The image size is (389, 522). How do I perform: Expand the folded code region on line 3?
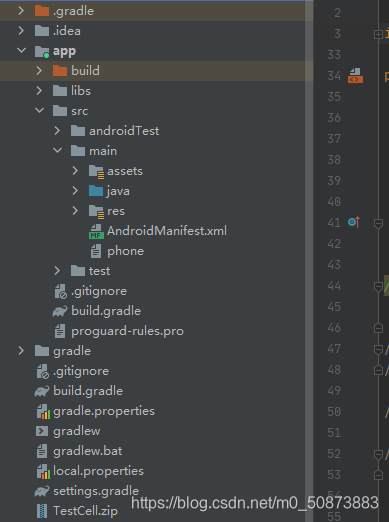(378, 34)
